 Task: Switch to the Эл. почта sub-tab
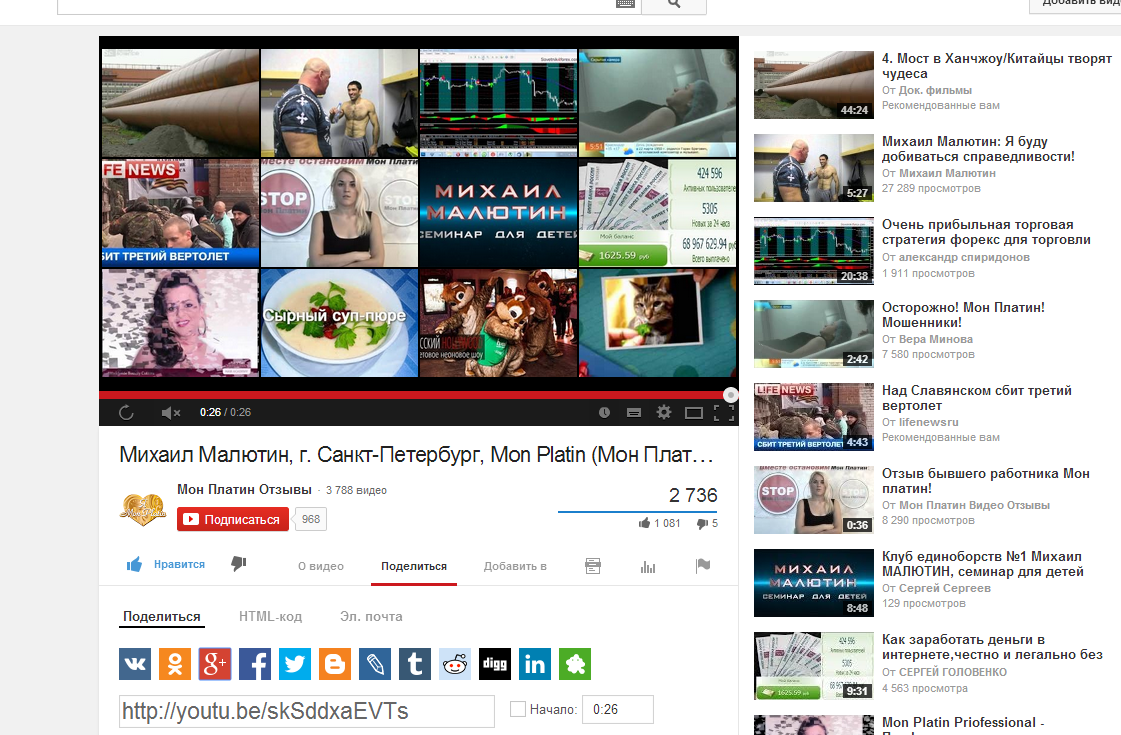click(x=371, y=616)
